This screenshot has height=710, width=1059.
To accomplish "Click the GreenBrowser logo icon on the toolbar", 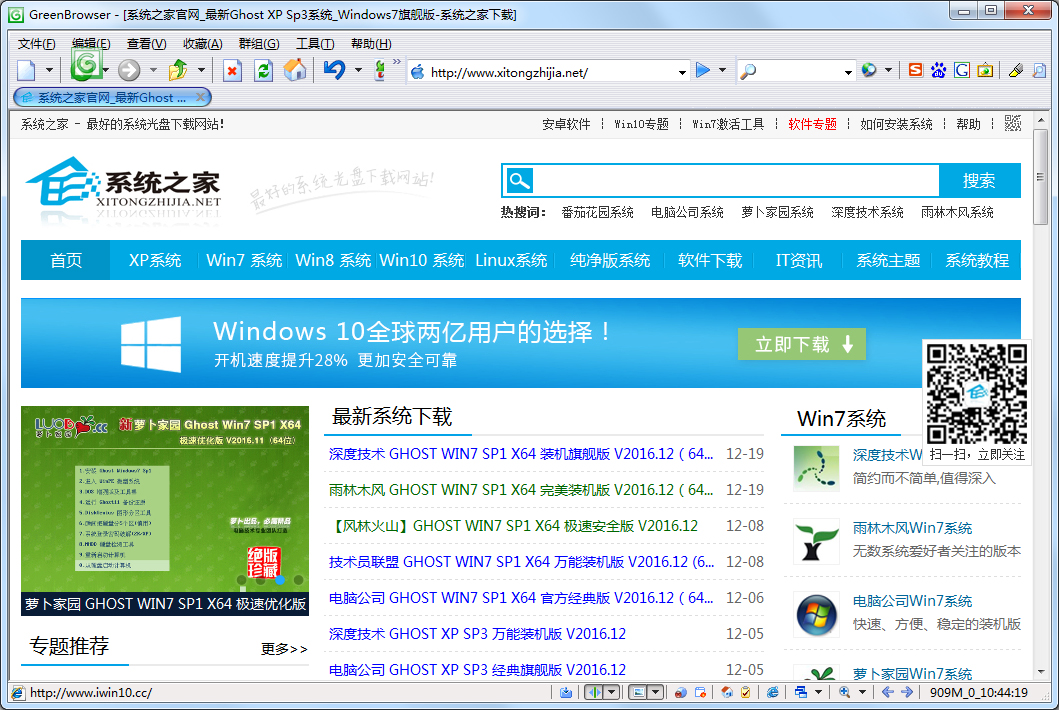I will pyautogui.click(x=86, y=70).
